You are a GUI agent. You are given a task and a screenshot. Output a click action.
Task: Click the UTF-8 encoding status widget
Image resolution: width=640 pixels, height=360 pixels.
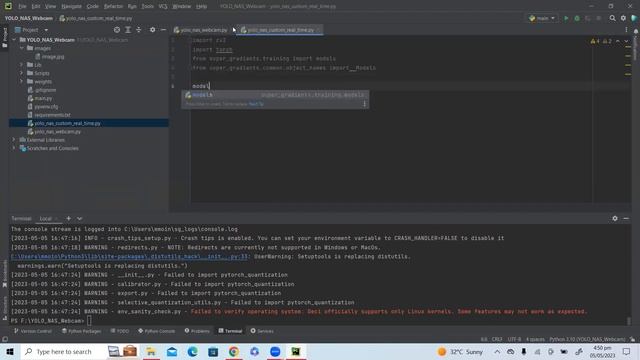[514, 339]
